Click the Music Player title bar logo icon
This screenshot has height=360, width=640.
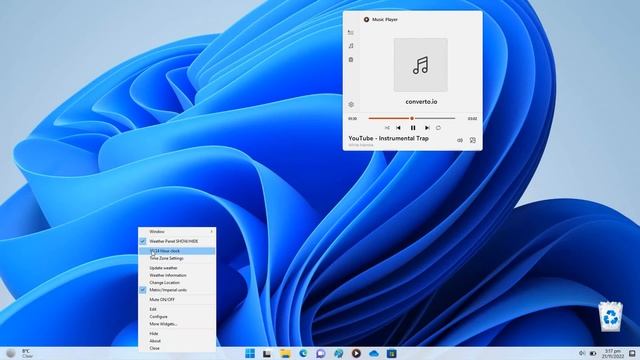click(x=366, y=19)
